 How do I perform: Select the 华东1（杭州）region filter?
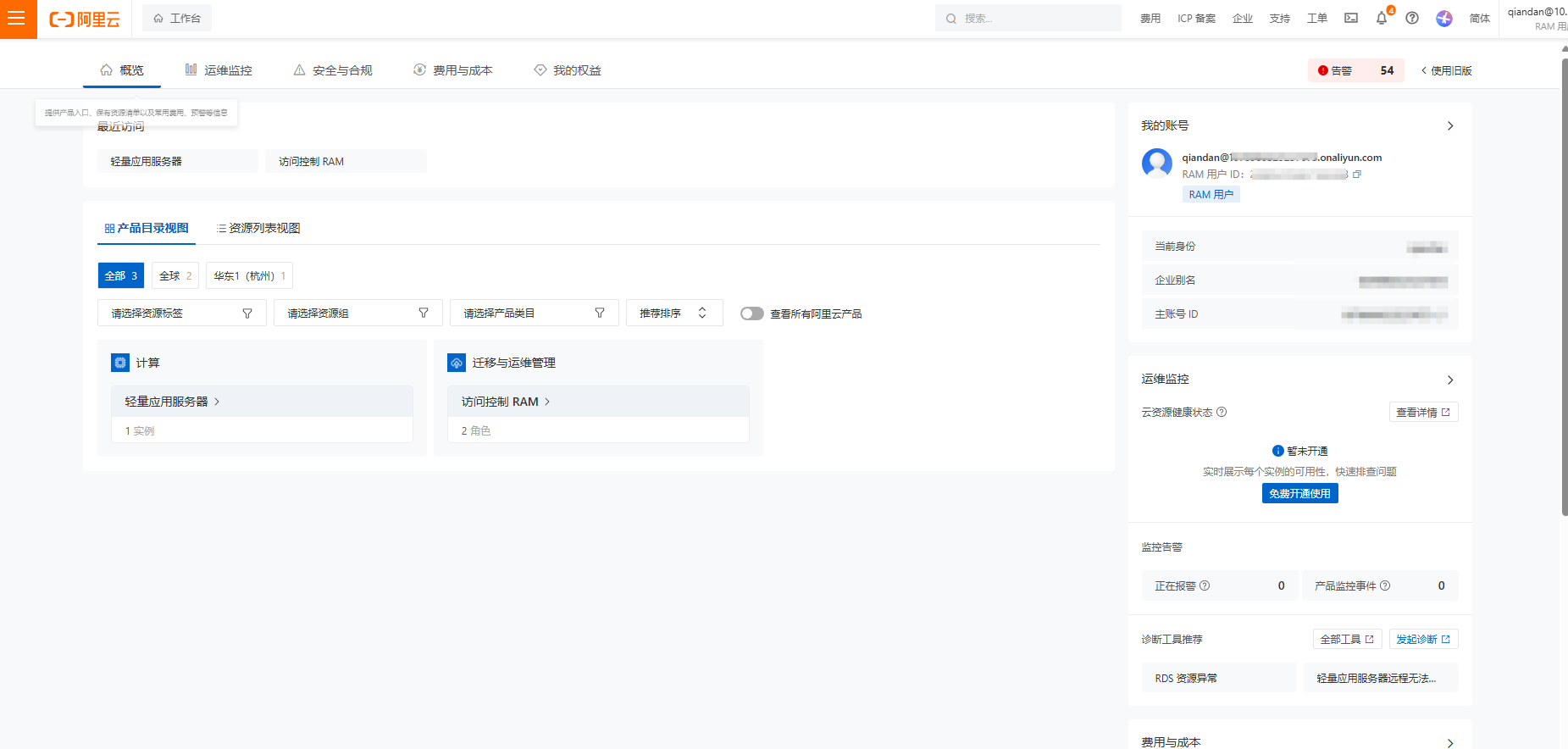coord(249,276)
